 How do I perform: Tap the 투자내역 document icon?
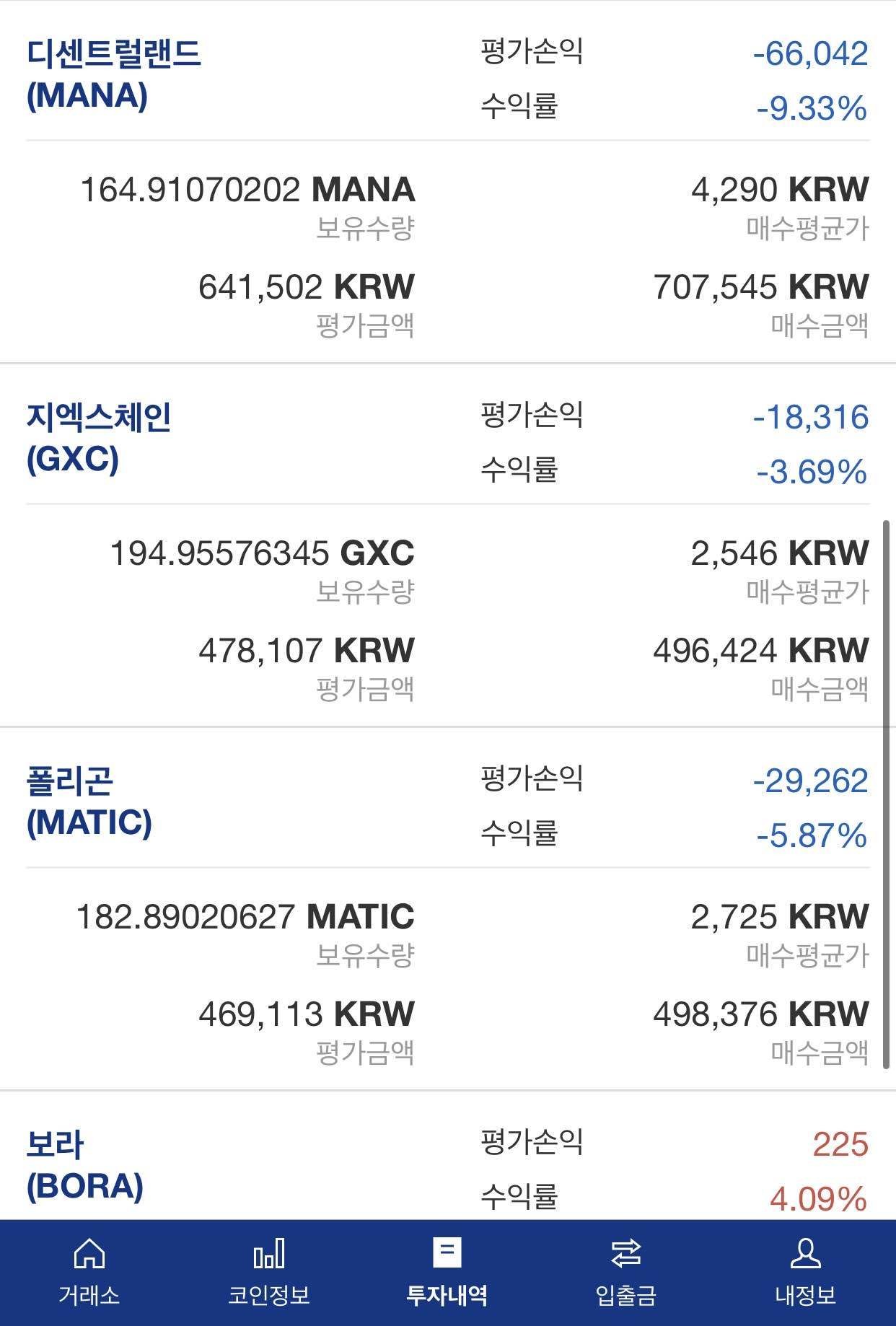(x=447, y=1253)
